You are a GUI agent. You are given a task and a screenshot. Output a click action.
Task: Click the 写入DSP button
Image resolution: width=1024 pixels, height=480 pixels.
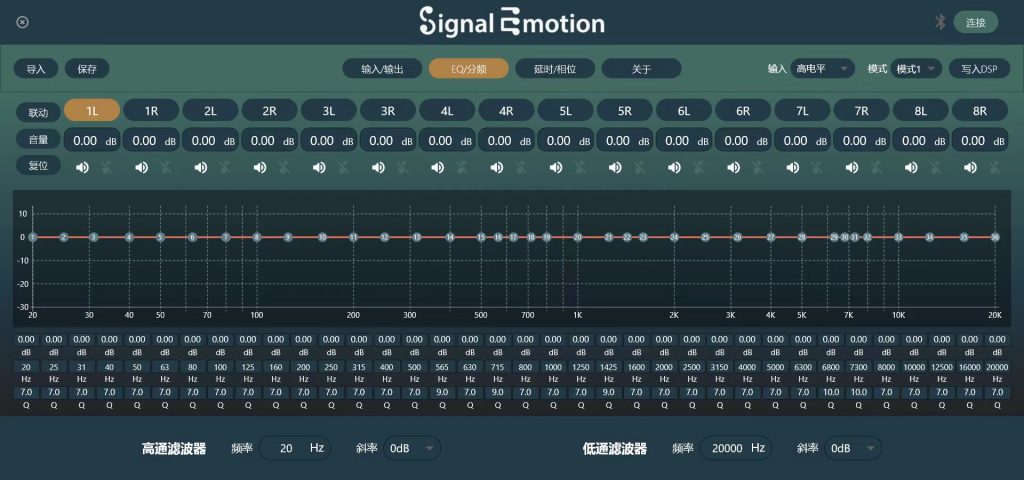coord(980,69)
